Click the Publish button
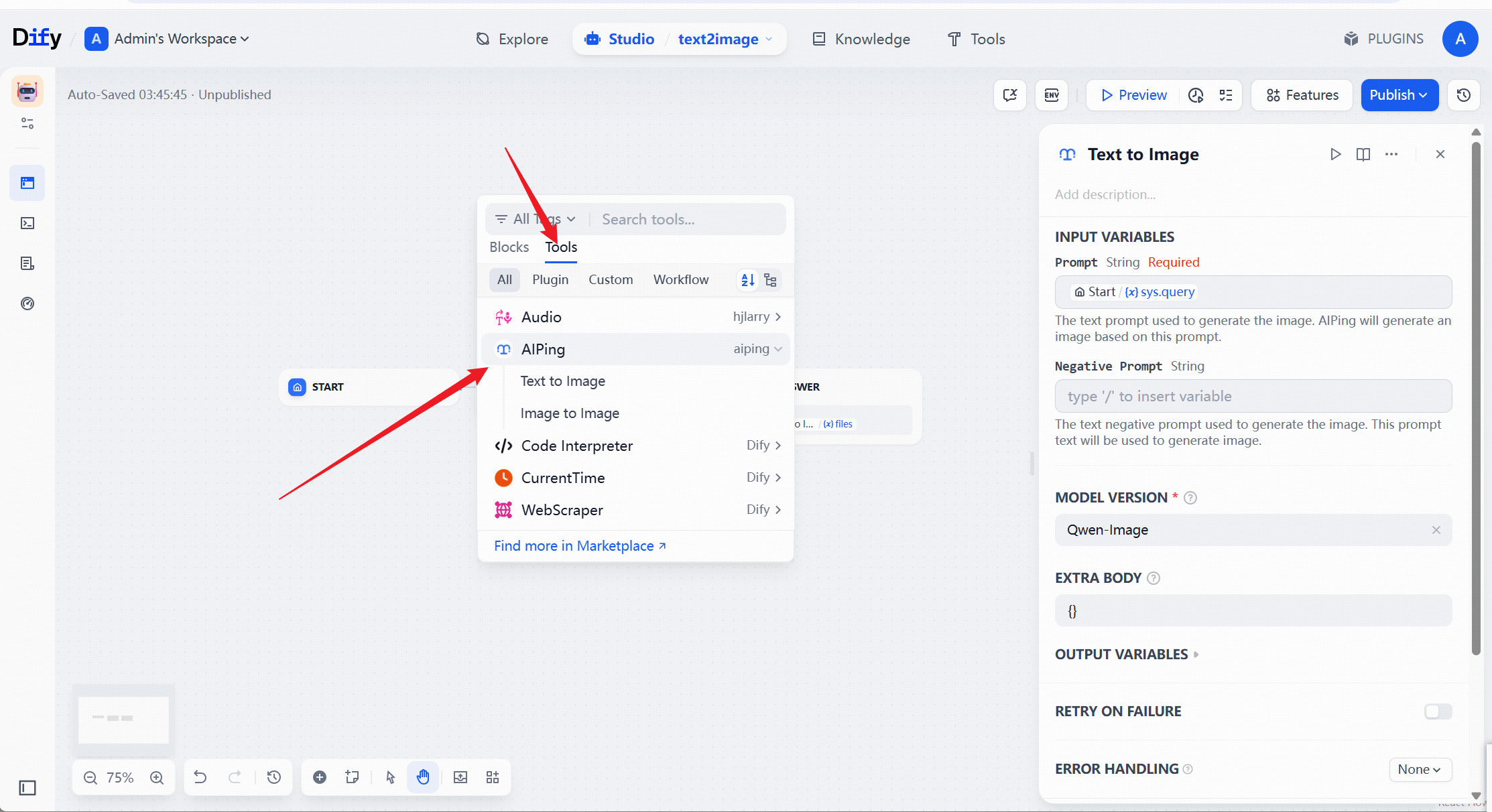 pyautogui.click(x=1399, y=95)
